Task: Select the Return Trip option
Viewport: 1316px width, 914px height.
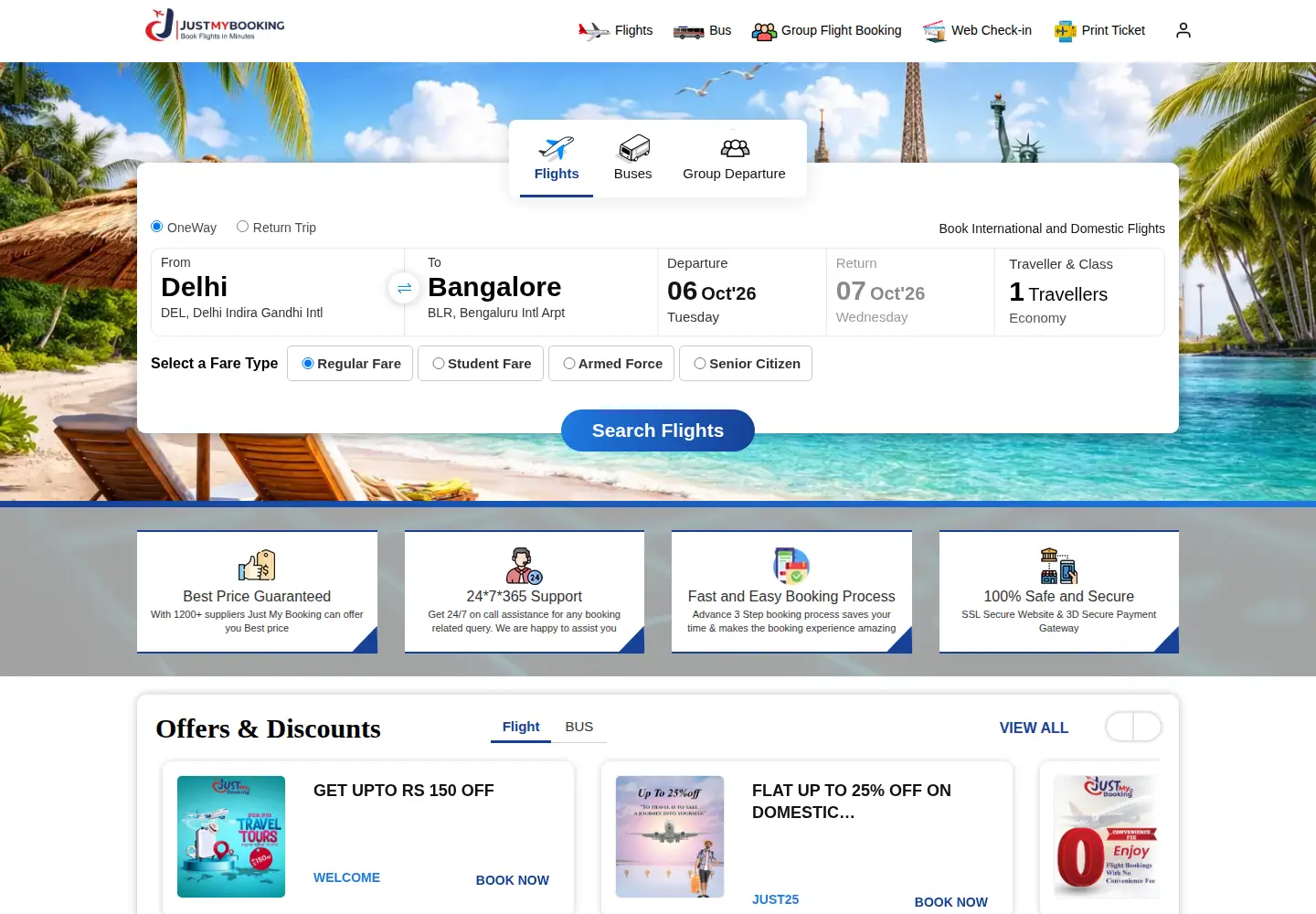Action: tap(242, 227)
